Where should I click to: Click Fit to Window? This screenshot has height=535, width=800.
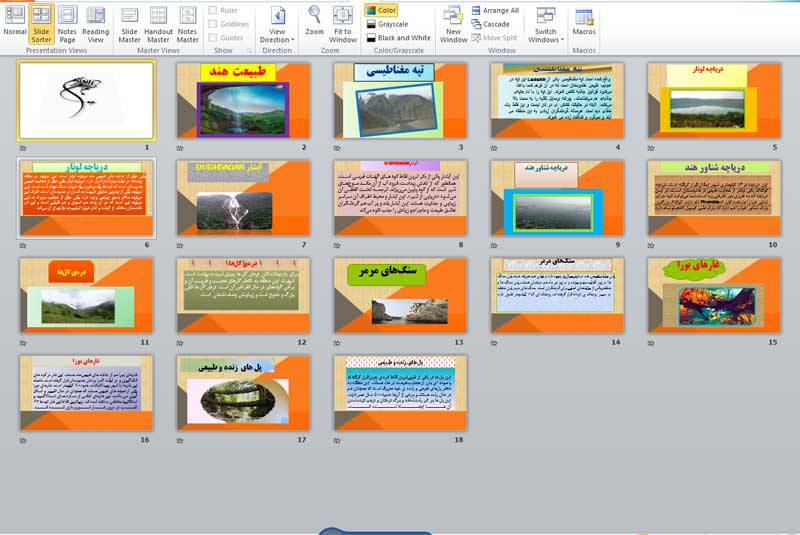coord(343,23)
